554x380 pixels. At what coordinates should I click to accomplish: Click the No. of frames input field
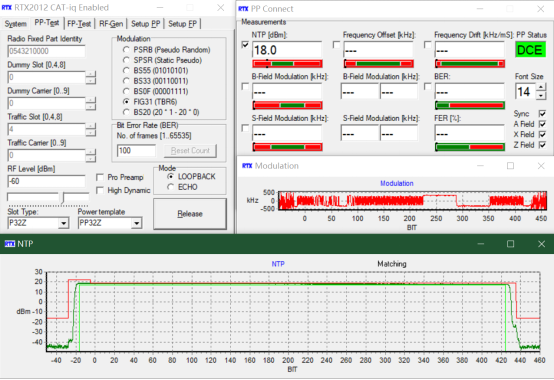click(x=136, y=151)
